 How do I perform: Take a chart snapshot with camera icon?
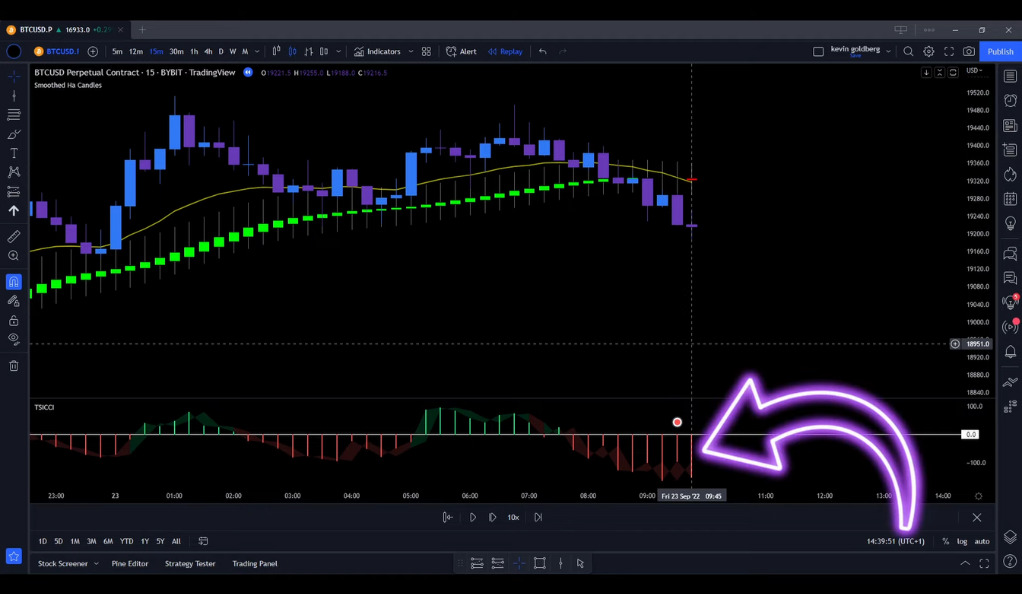tap(968, 51)
